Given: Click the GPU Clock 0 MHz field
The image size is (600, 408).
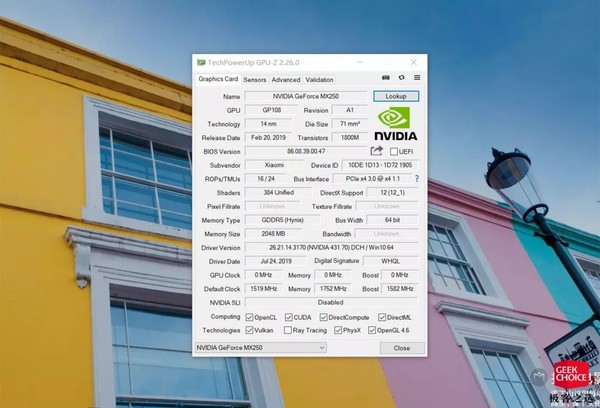Looking at the screenshot, I should click(x=263, y=275).
